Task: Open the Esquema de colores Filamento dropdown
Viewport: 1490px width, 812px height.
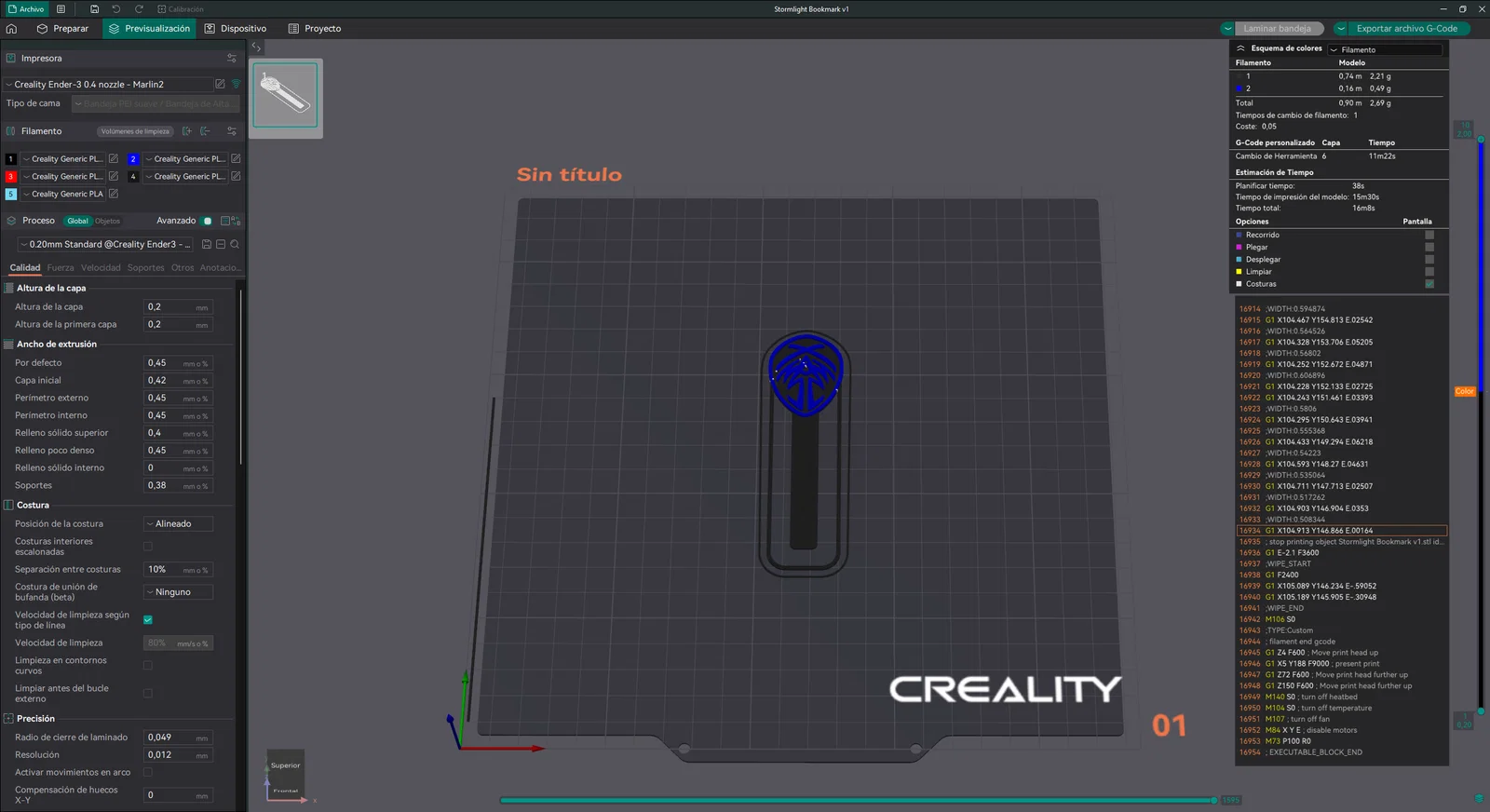Action: pyautogui.click(x=1385, y=49)
